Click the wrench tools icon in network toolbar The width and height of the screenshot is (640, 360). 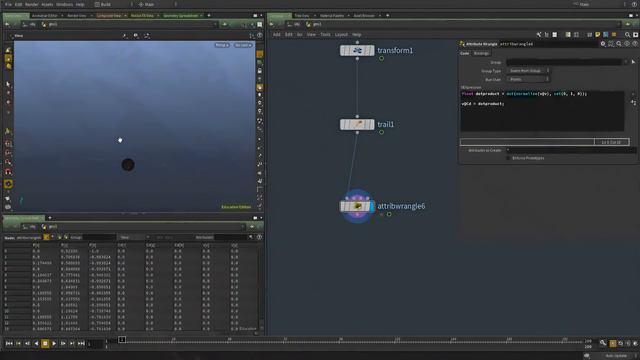[x=539, y=35]
